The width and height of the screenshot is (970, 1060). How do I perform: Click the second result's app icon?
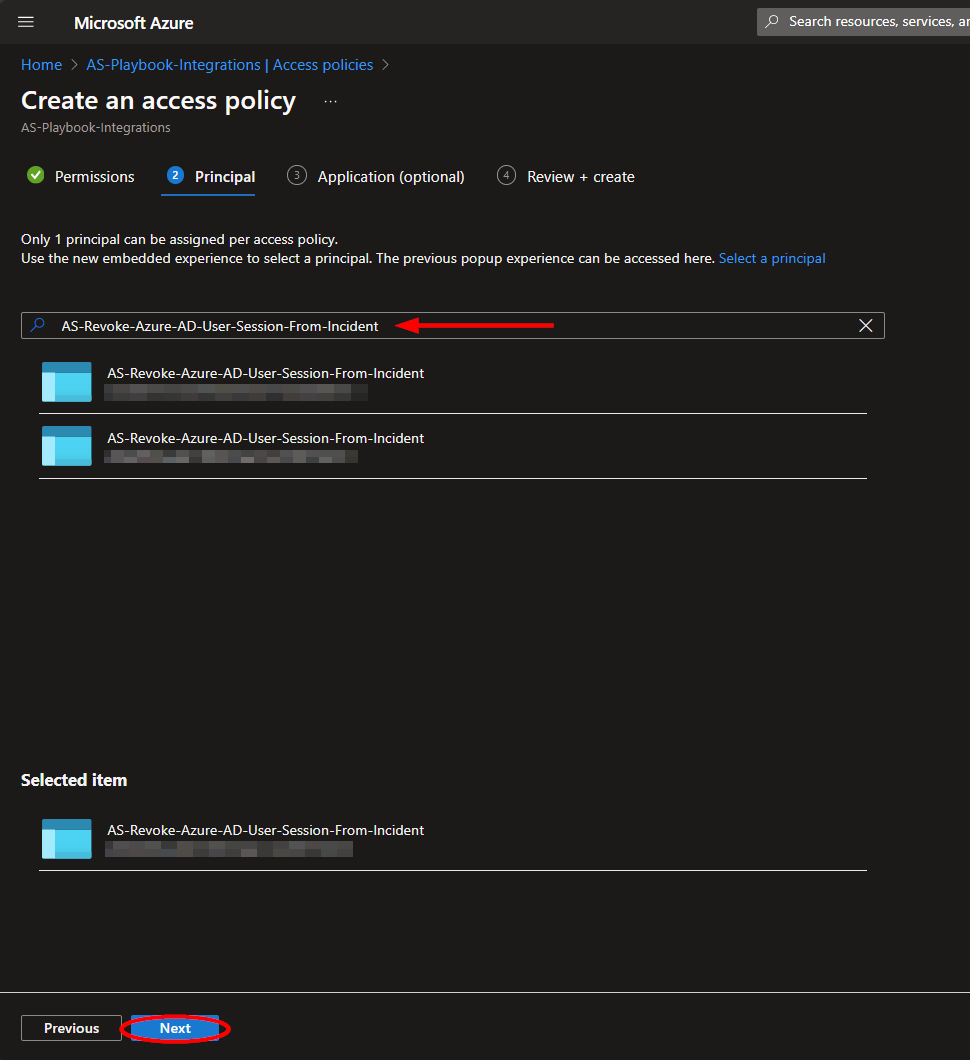point(67,446)
